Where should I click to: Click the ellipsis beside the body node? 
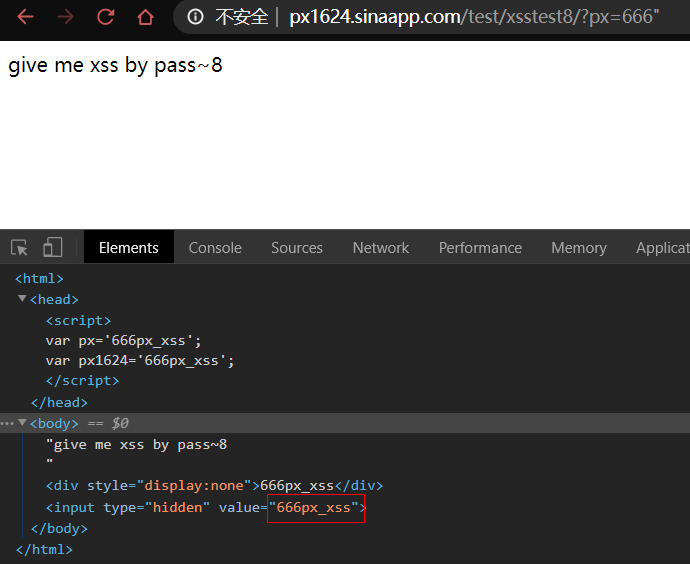click(7, 424)
